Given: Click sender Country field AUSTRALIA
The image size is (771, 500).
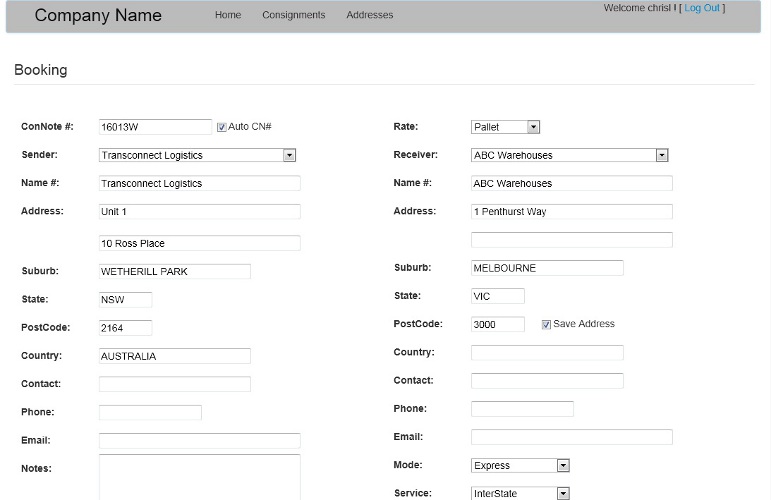Looking at the screenshot, I should coord(175,356).
